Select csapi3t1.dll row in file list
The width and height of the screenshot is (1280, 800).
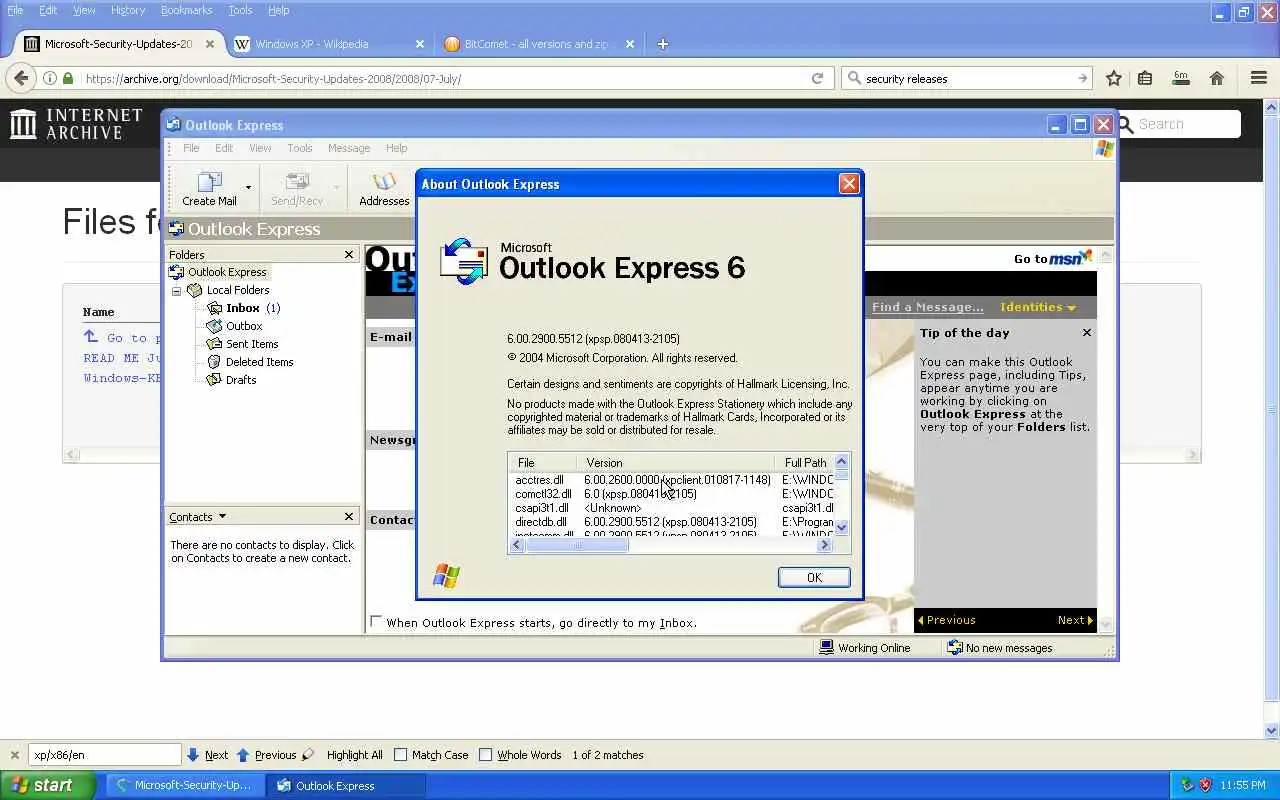coord(671,508)
